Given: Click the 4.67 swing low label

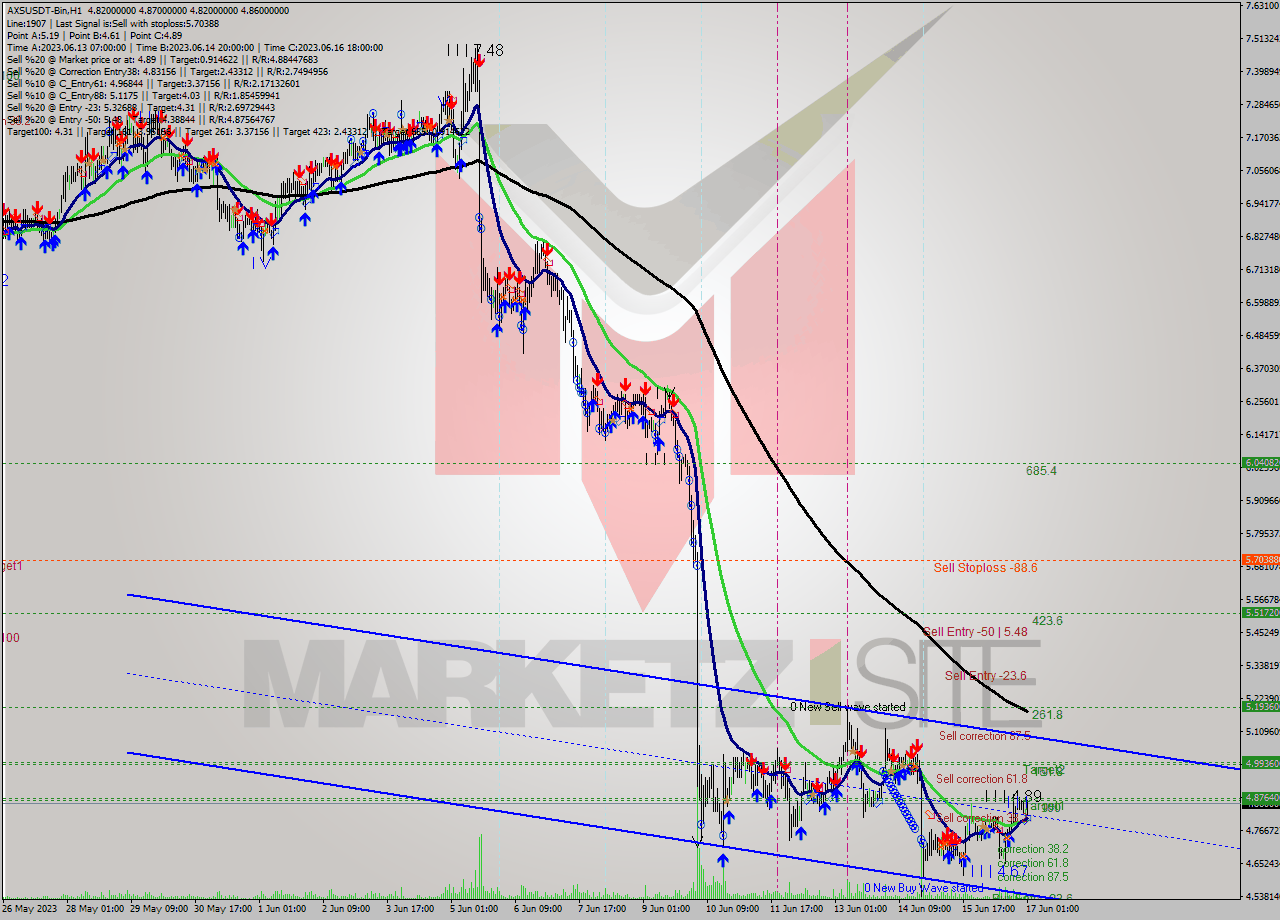Looking at the screenshot, I should (x=1014, y=872).
